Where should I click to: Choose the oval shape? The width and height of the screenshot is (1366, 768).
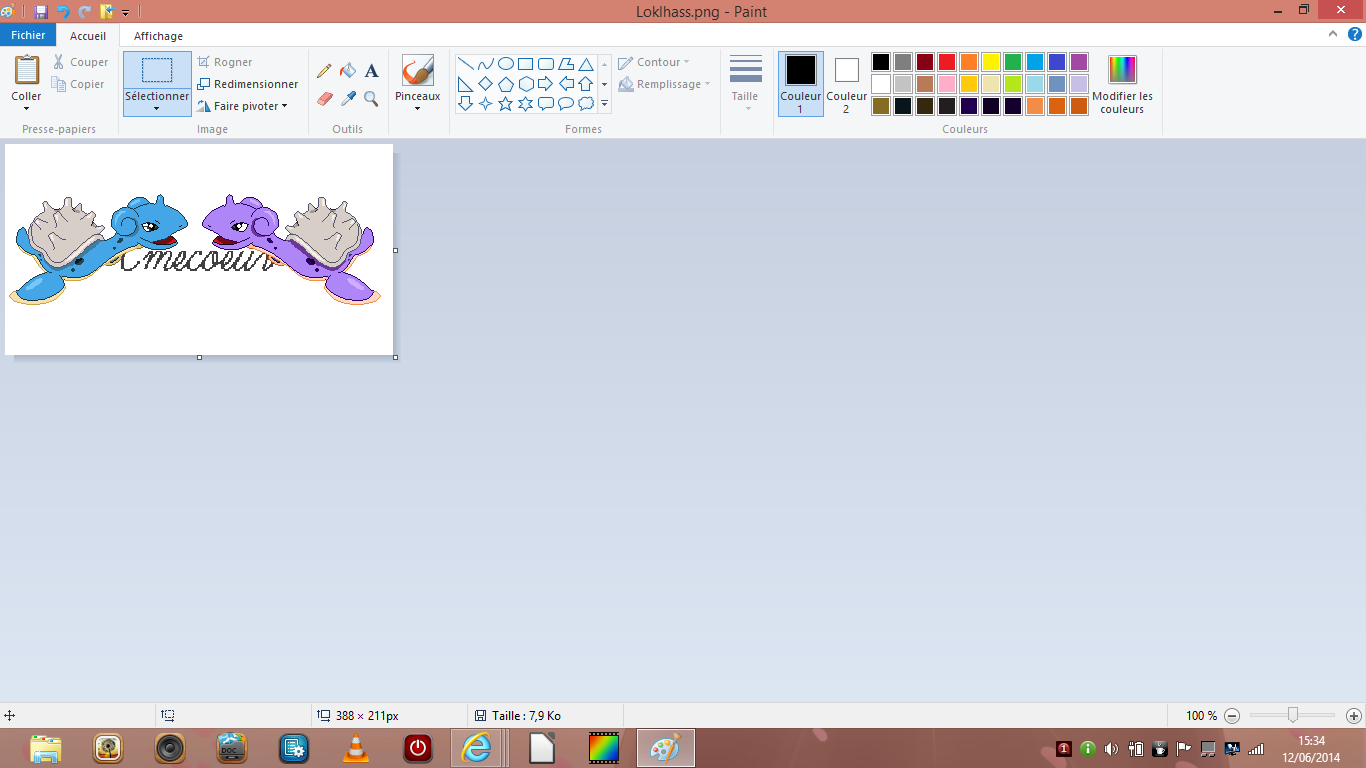pyautogui.click(x=506, y=64)
